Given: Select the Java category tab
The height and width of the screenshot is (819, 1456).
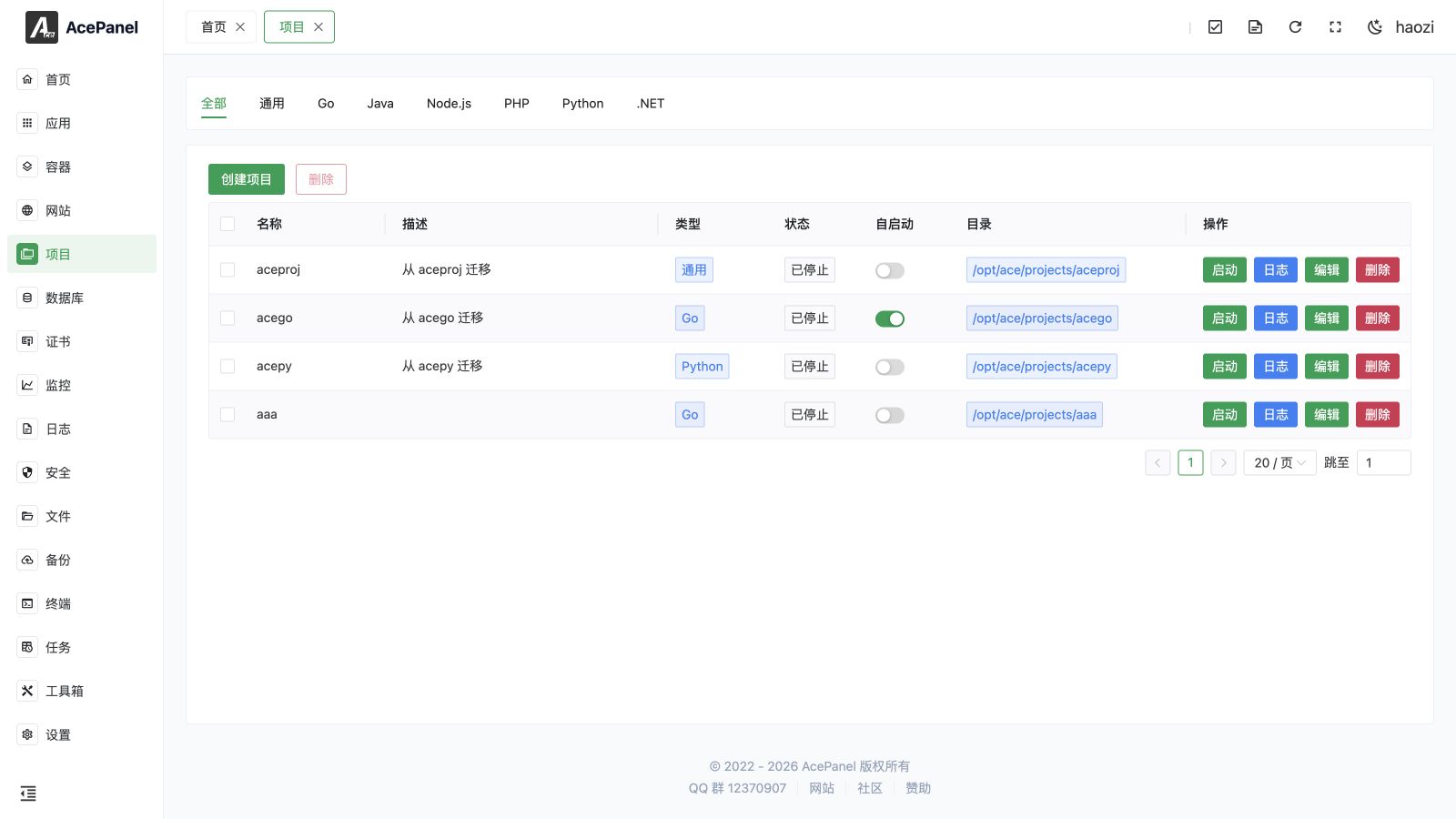Looking at the screenshot, I should (x=380, y=104).
